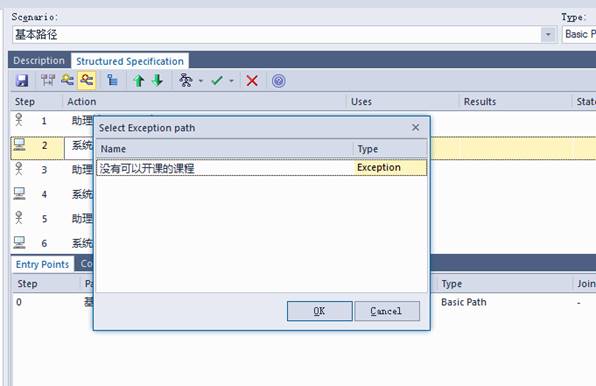Click the Exception type cell in the dialog

pyautogui.click(x=390, y=168)
